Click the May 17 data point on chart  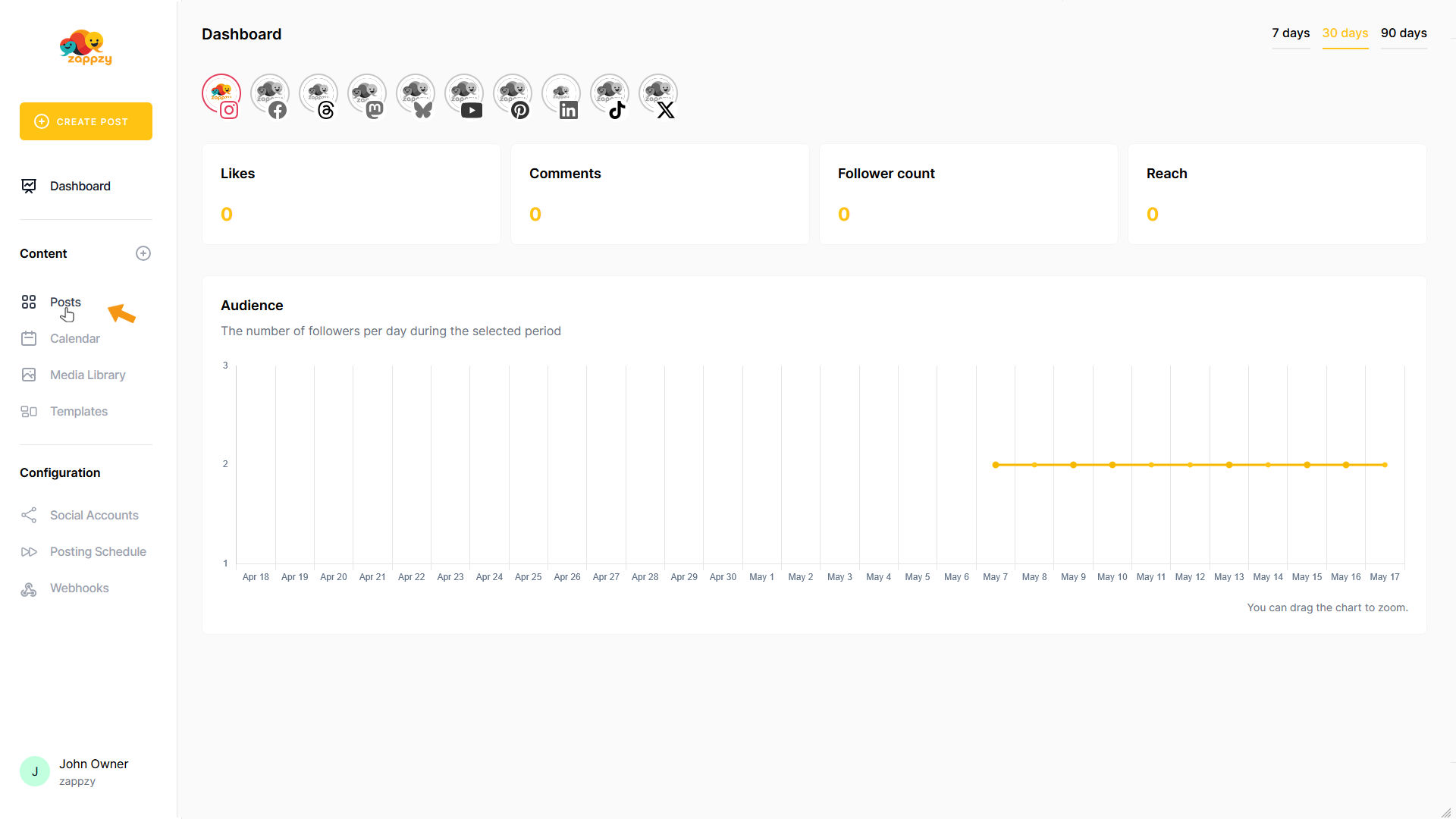point(1385,465)
